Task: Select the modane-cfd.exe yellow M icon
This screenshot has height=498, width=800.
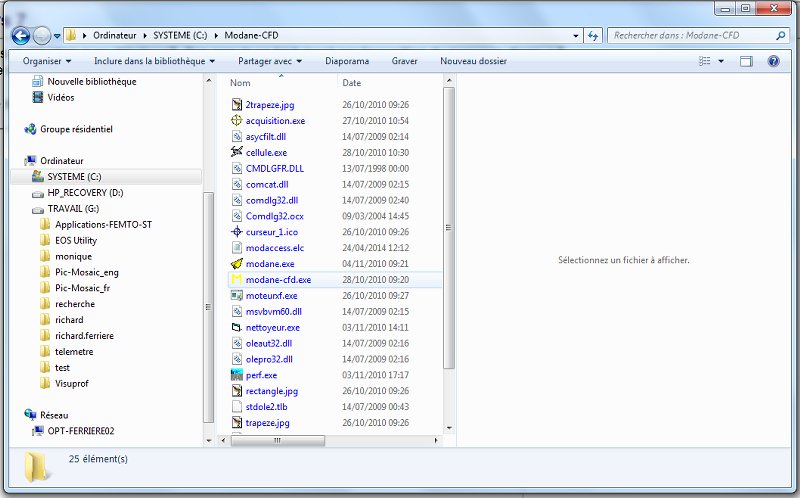Action: (237, 279)
